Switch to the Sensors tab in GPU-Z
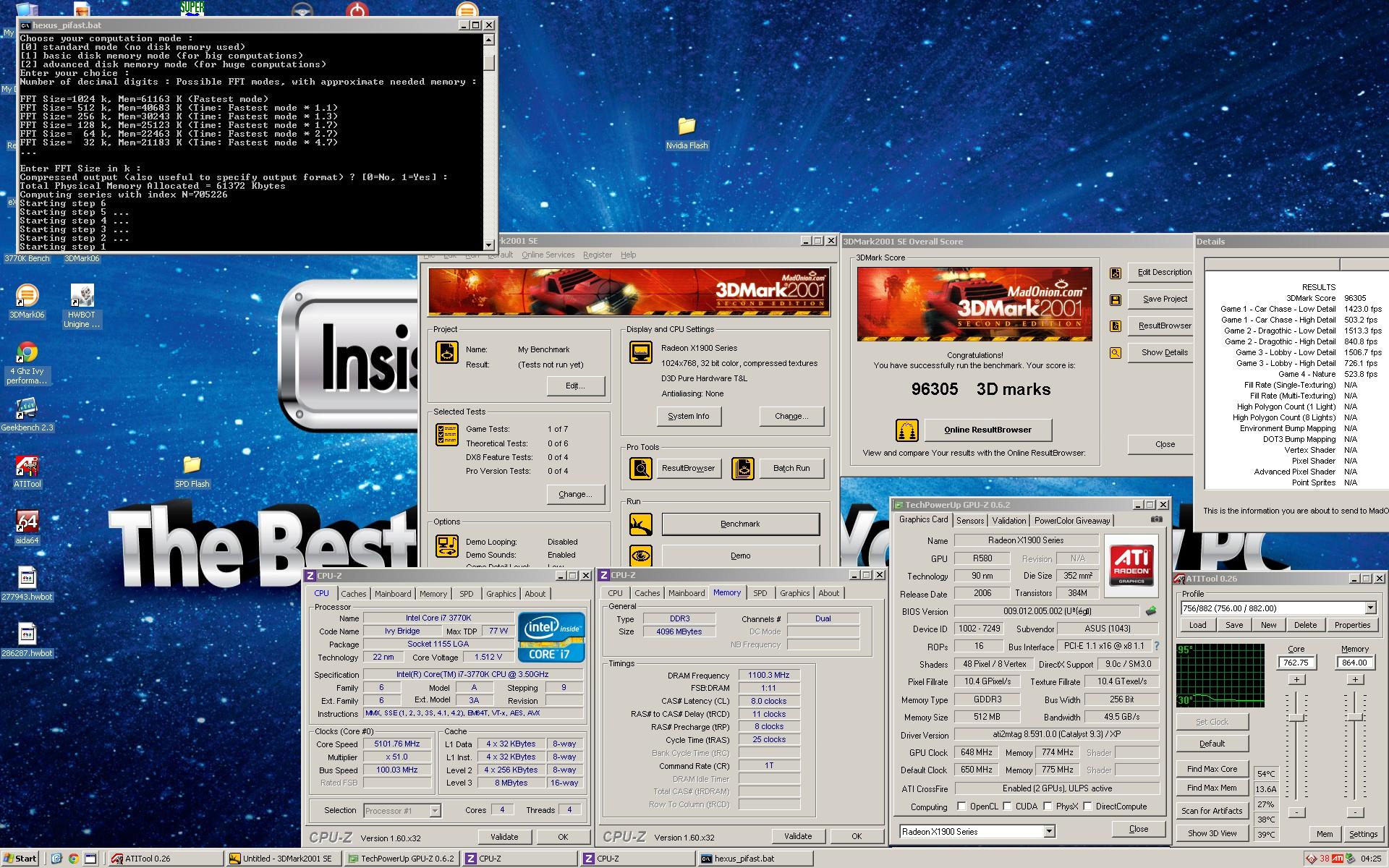 970,521
